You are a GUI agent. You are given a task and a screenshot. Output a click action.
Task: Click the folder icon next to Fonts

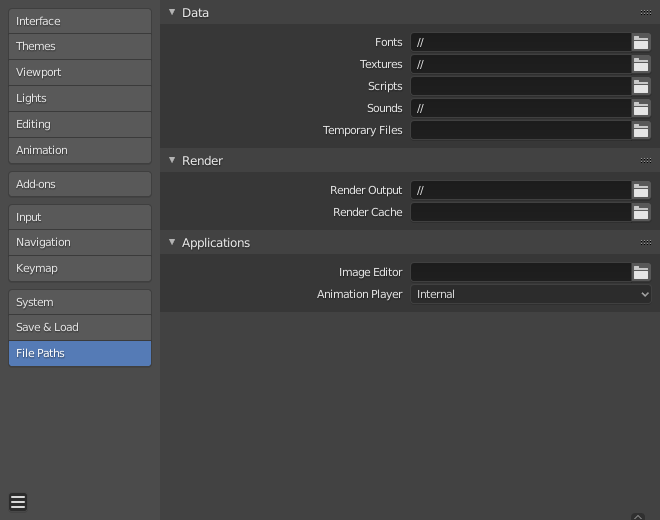tap(641, 42)
